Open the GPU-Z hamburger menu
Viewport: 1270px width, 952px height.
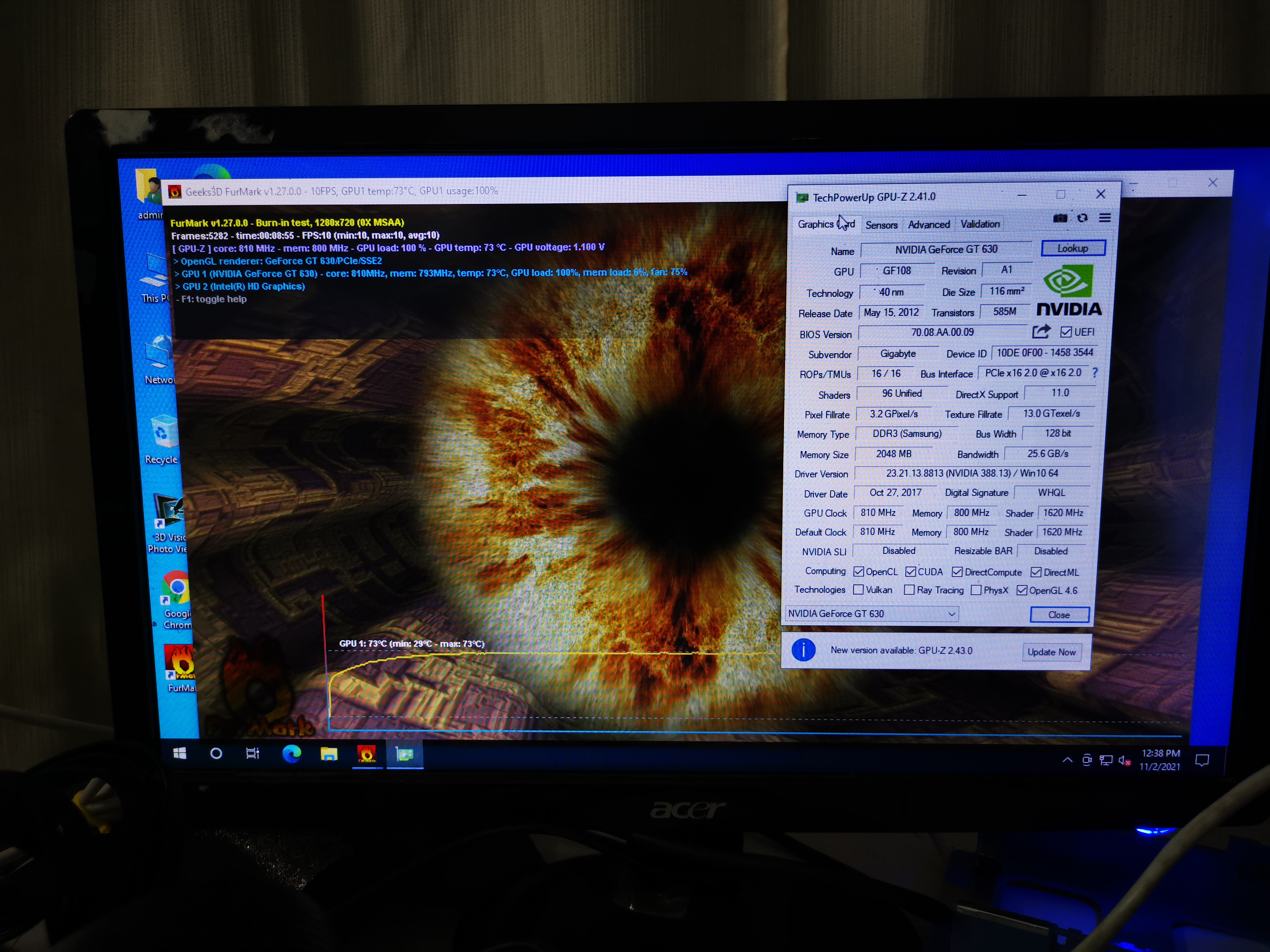coord(1105,218)
